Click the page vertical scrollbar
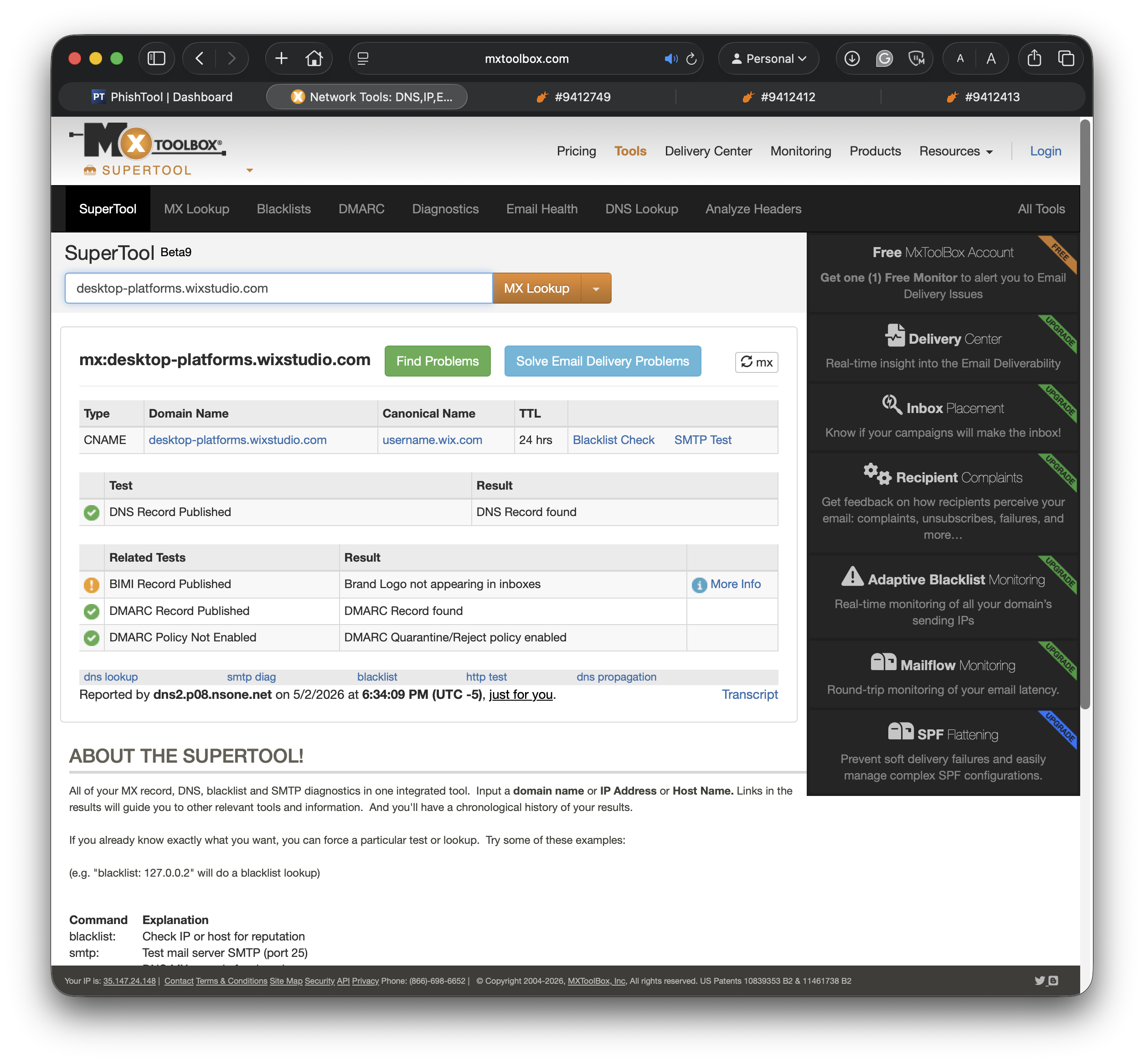The image size is (1144, 1064). 1085,414
